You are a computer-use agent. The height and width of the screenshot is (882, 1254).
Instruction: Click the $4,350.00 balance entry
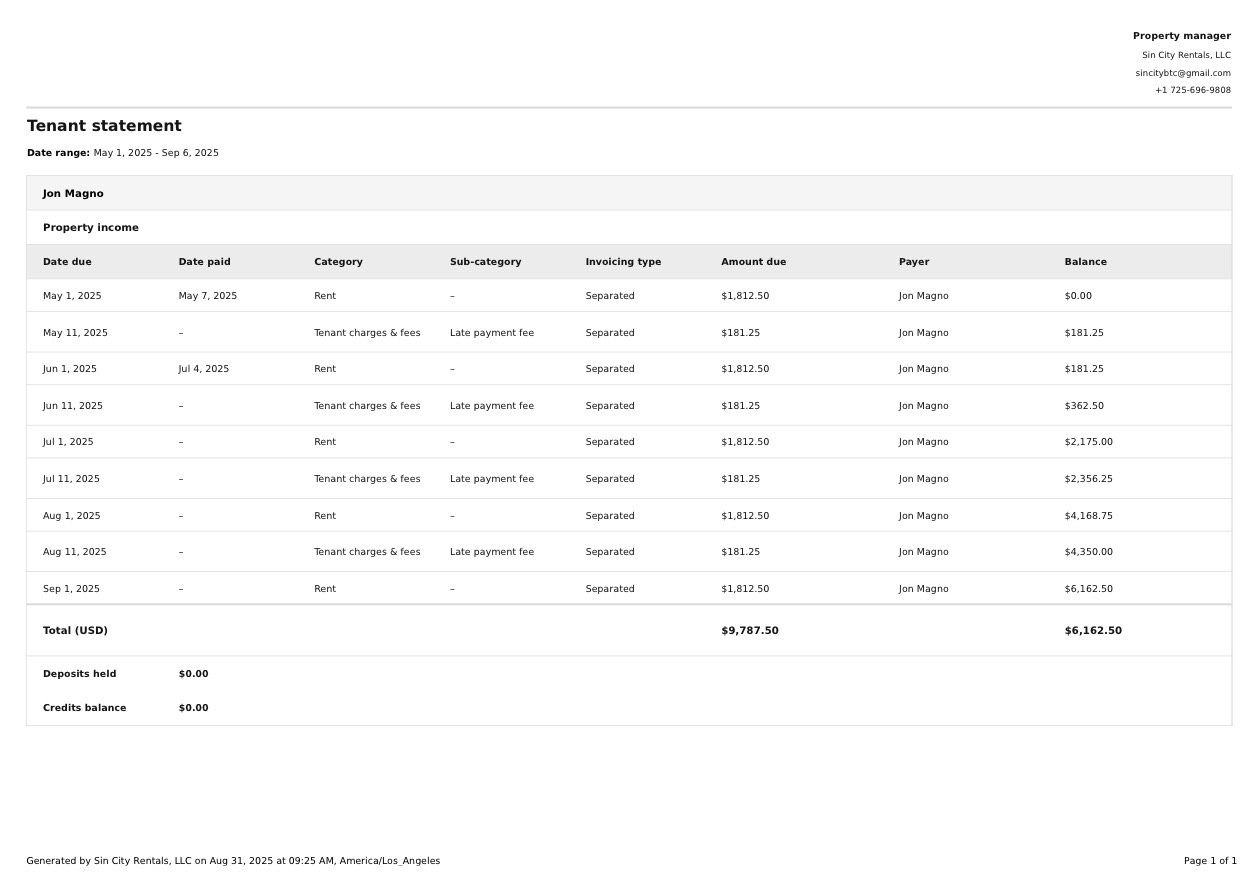1088,552
